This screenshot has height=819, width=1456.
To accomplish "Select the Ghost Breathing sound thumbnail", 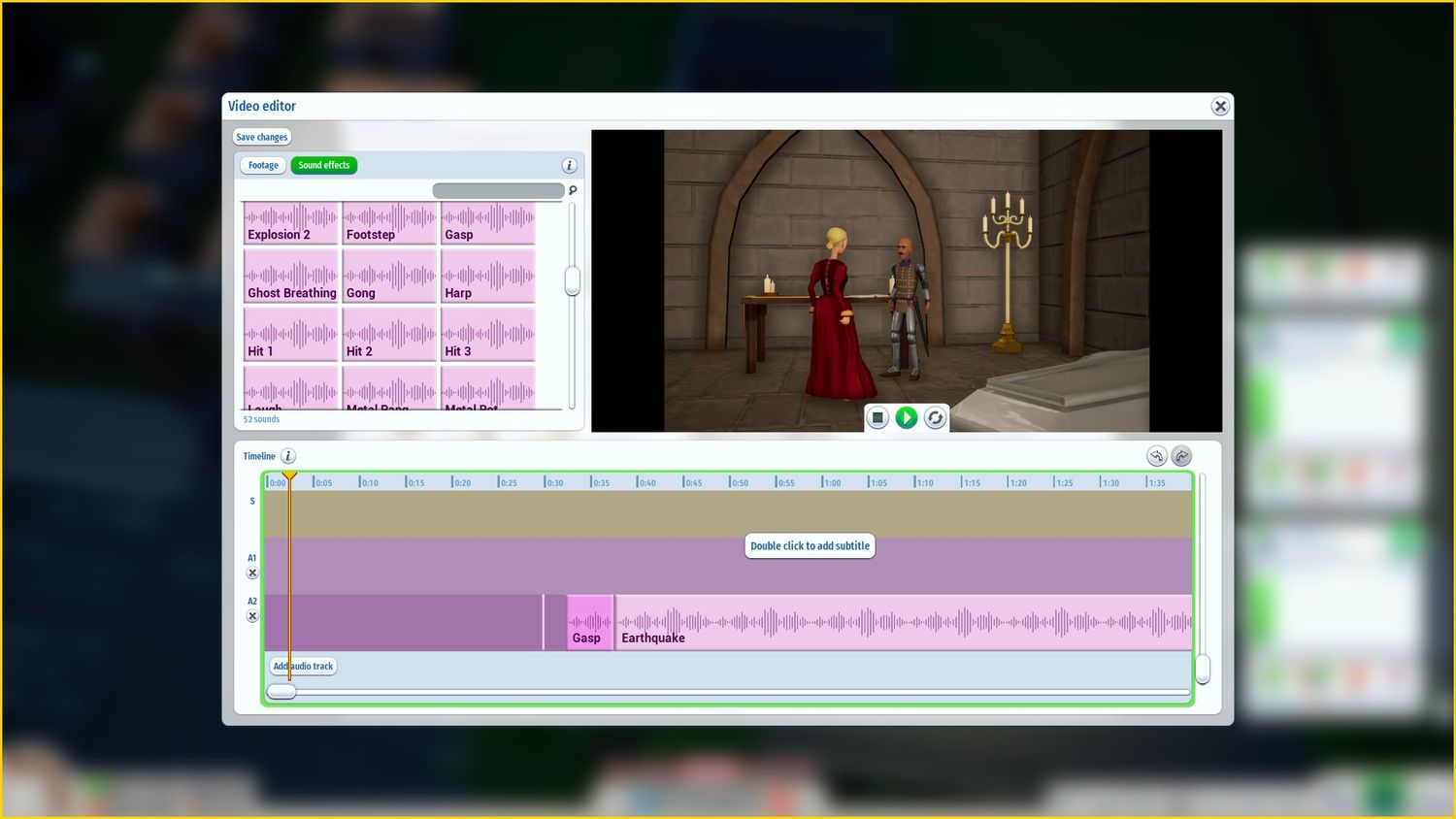I will click(x=291, y=278).
